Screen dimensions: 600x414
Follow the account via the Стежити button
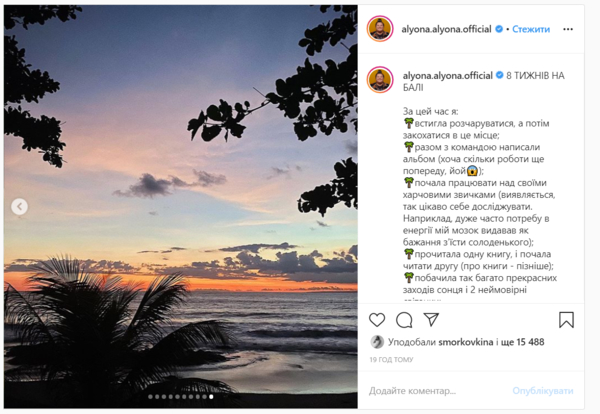click(531, 29)
